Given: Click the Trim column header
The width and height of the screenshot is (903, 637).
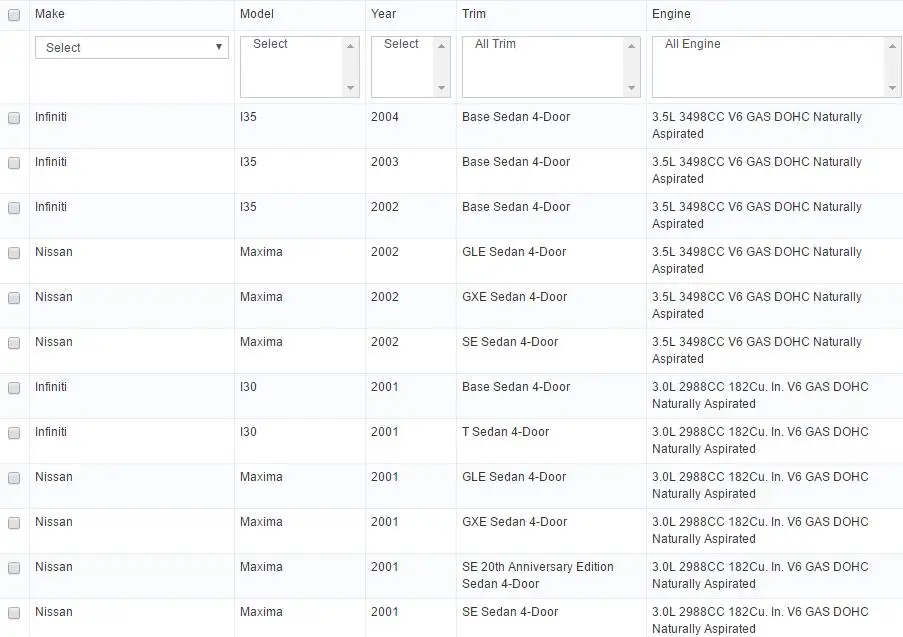Looking at the screenshot, I should (x=474, y=14).
